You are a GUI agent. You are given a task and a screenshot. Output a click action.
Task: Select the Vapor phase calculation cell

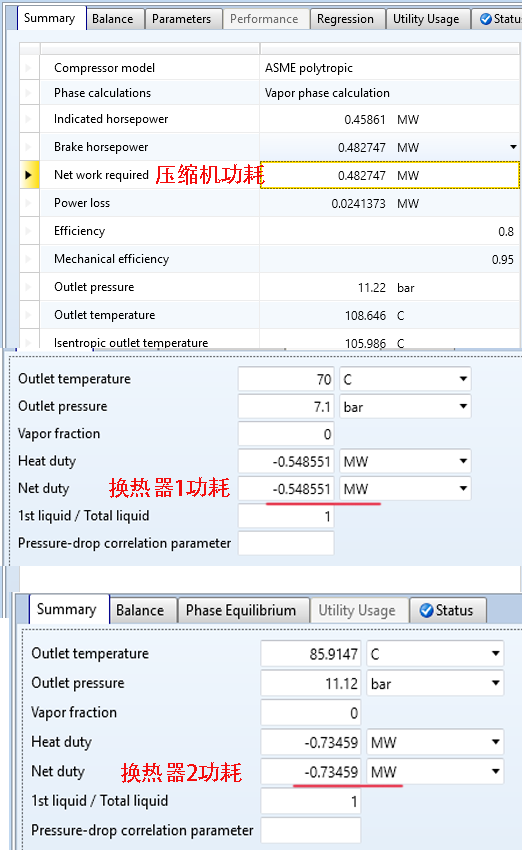[x=390, y=93]
